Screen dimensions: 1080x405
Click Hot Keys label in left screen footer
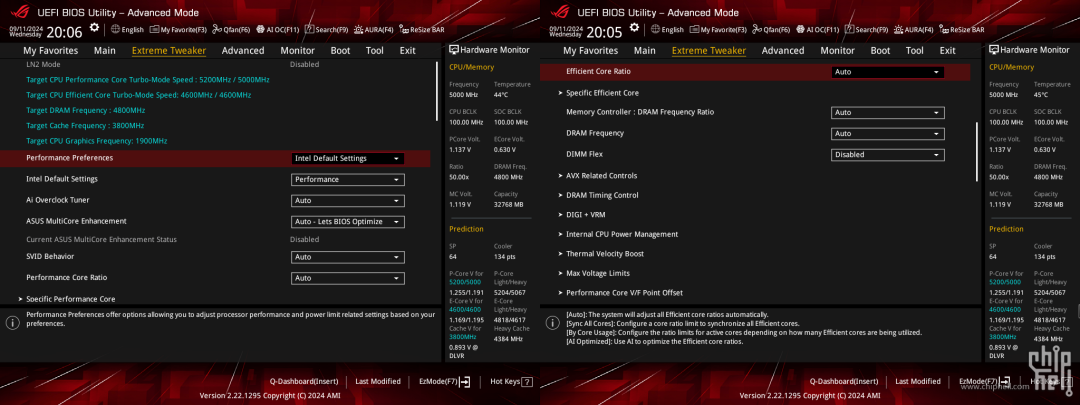[505, 382]
